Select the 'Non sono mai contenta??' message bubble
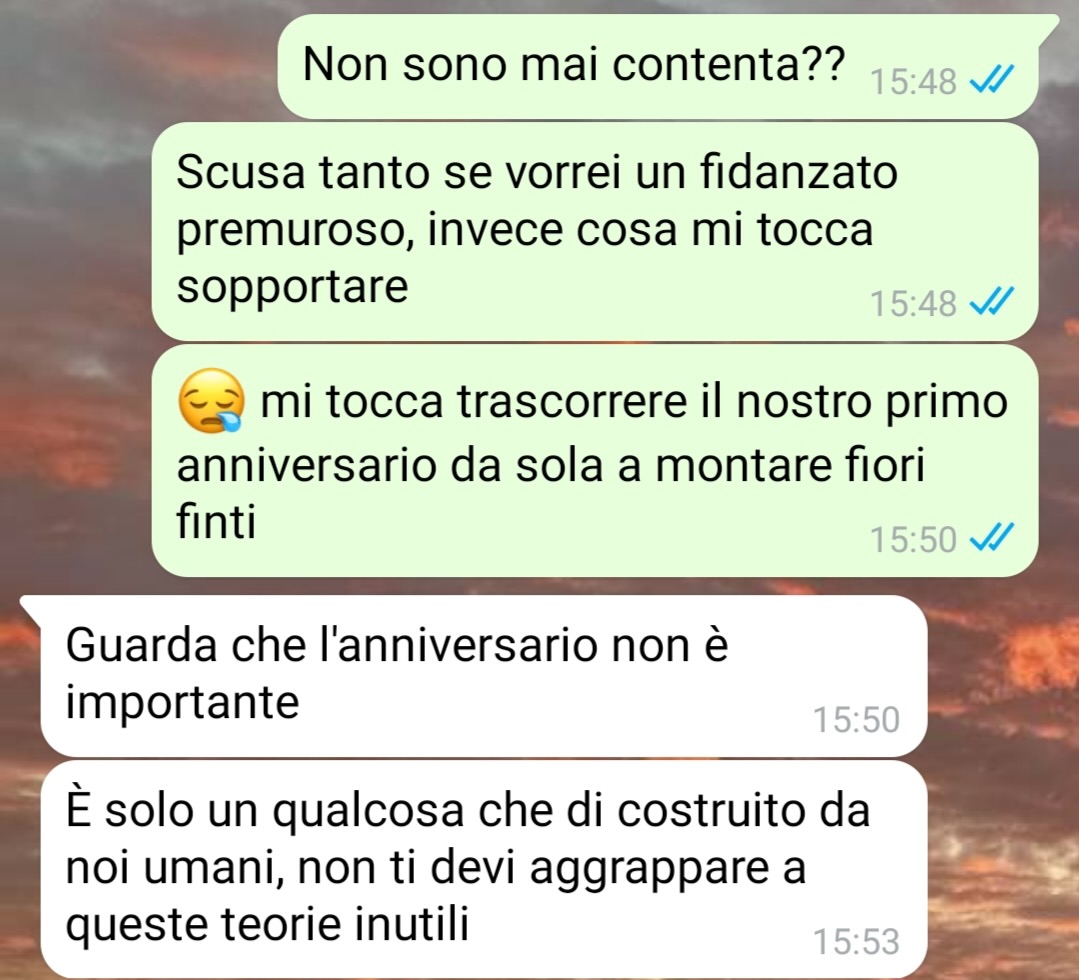Screen dimensions: 1079x980 point(658,67)
